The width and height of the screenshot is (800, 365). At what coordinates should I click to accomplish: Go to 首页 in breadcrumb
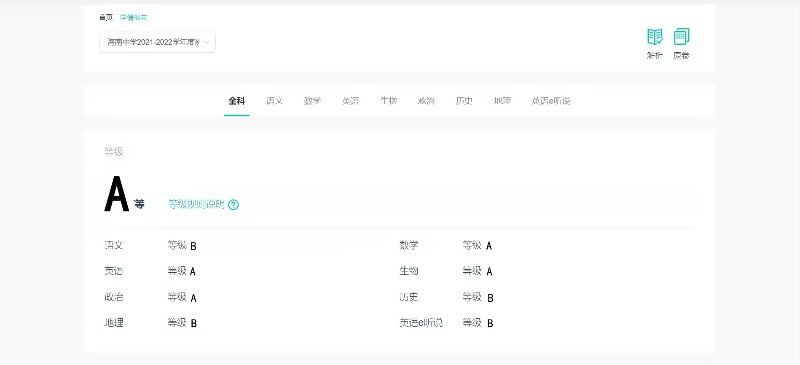pyautogui.click(x=106, y=17)
